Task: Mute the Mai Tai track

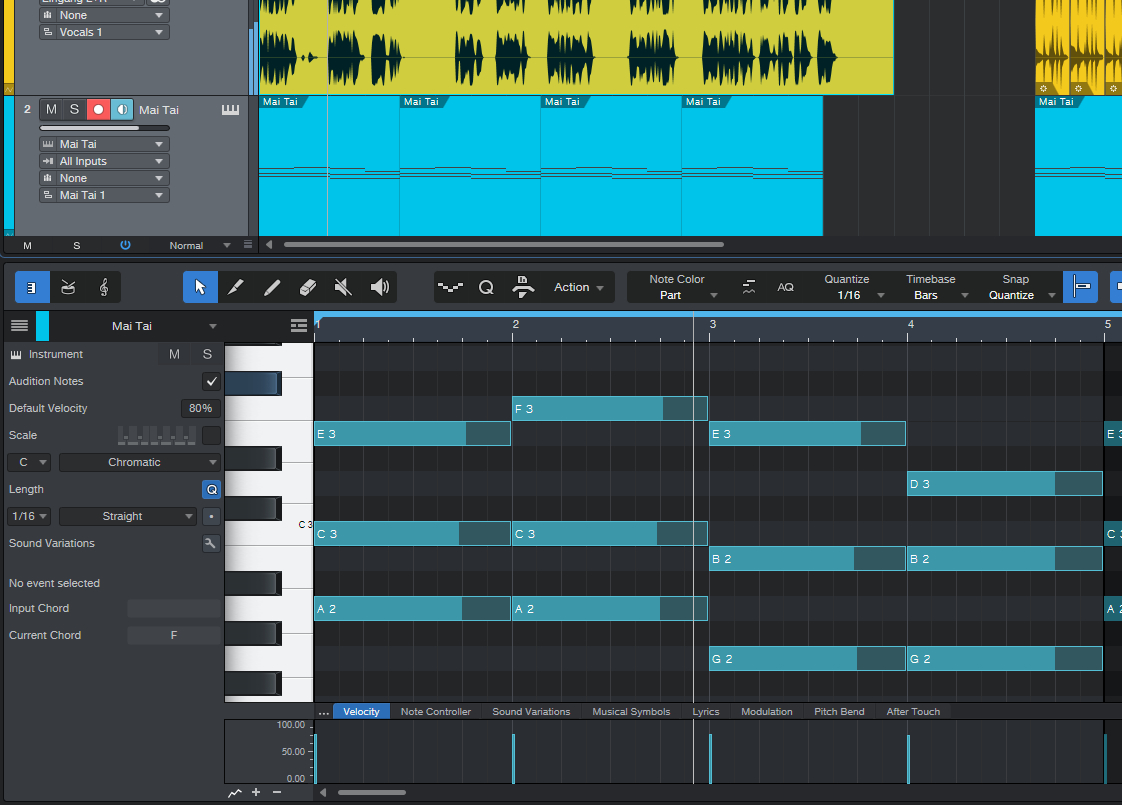Action: point(51,110)
